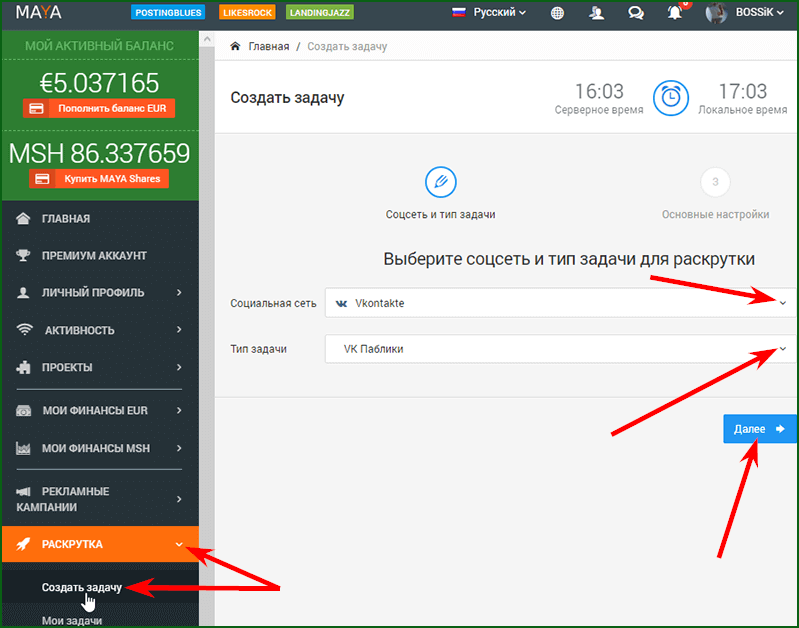Click the megaphone icon beside РЕКЛАМНЫЕ КАМПАНИИ
The height and width of the screenshot is (628, 799).
pos(23,491)
